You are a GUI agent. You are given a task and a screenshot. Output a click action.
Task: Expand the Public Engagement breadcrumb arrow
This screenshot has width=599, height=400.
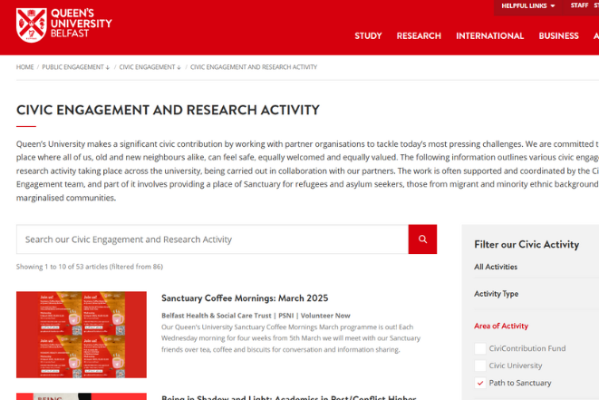point(108,67)
